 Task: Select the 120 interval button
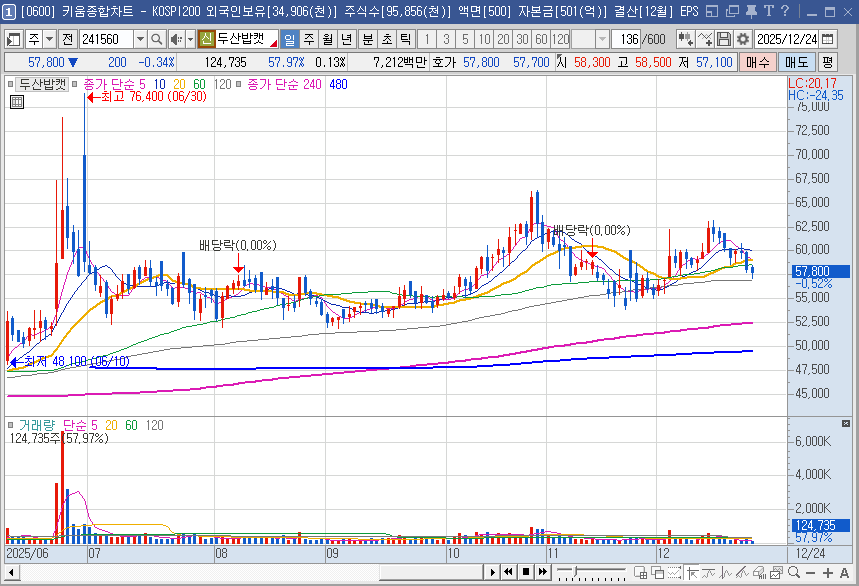[560, 39]
